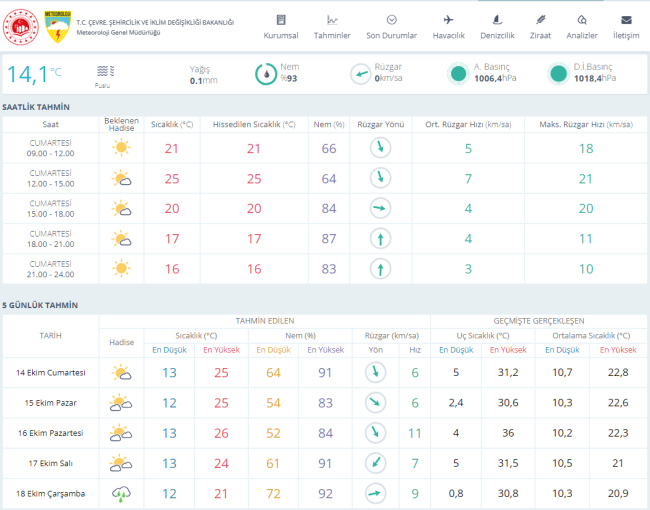Click the Hissedilen Sıcaklık column header
Image resolution: width=650 pixels, height=510 pixels.
coord(254,124)
